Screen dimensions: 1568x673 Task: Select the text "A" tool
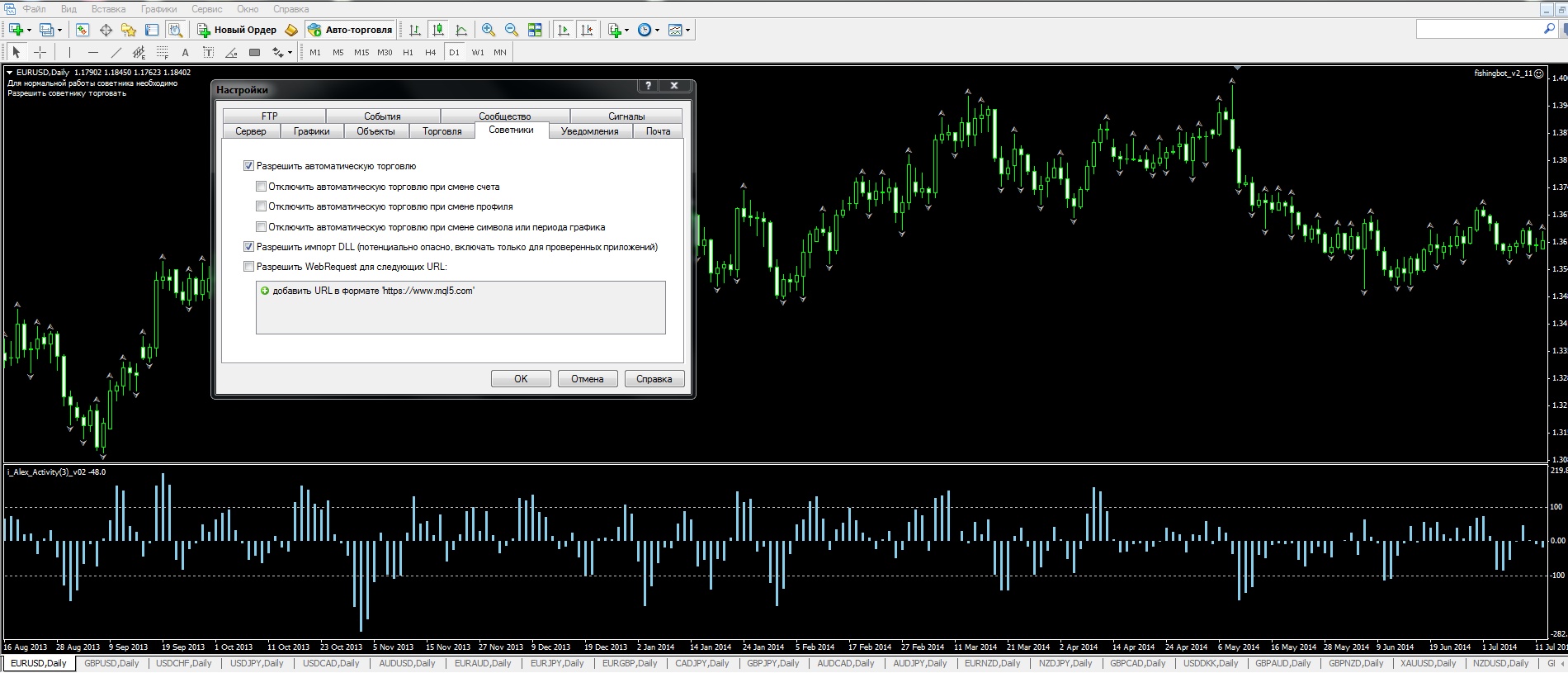coord(185,52)
